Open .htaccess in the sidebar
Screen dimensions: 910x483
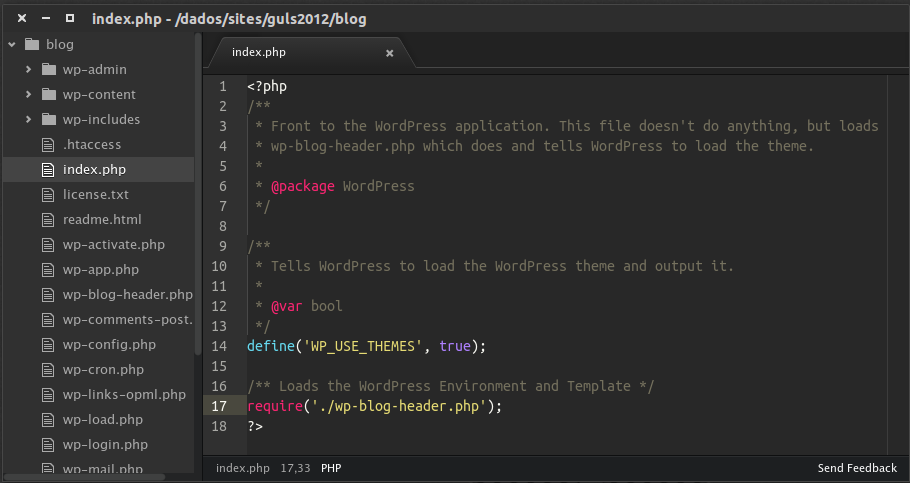tap(92, 145)
